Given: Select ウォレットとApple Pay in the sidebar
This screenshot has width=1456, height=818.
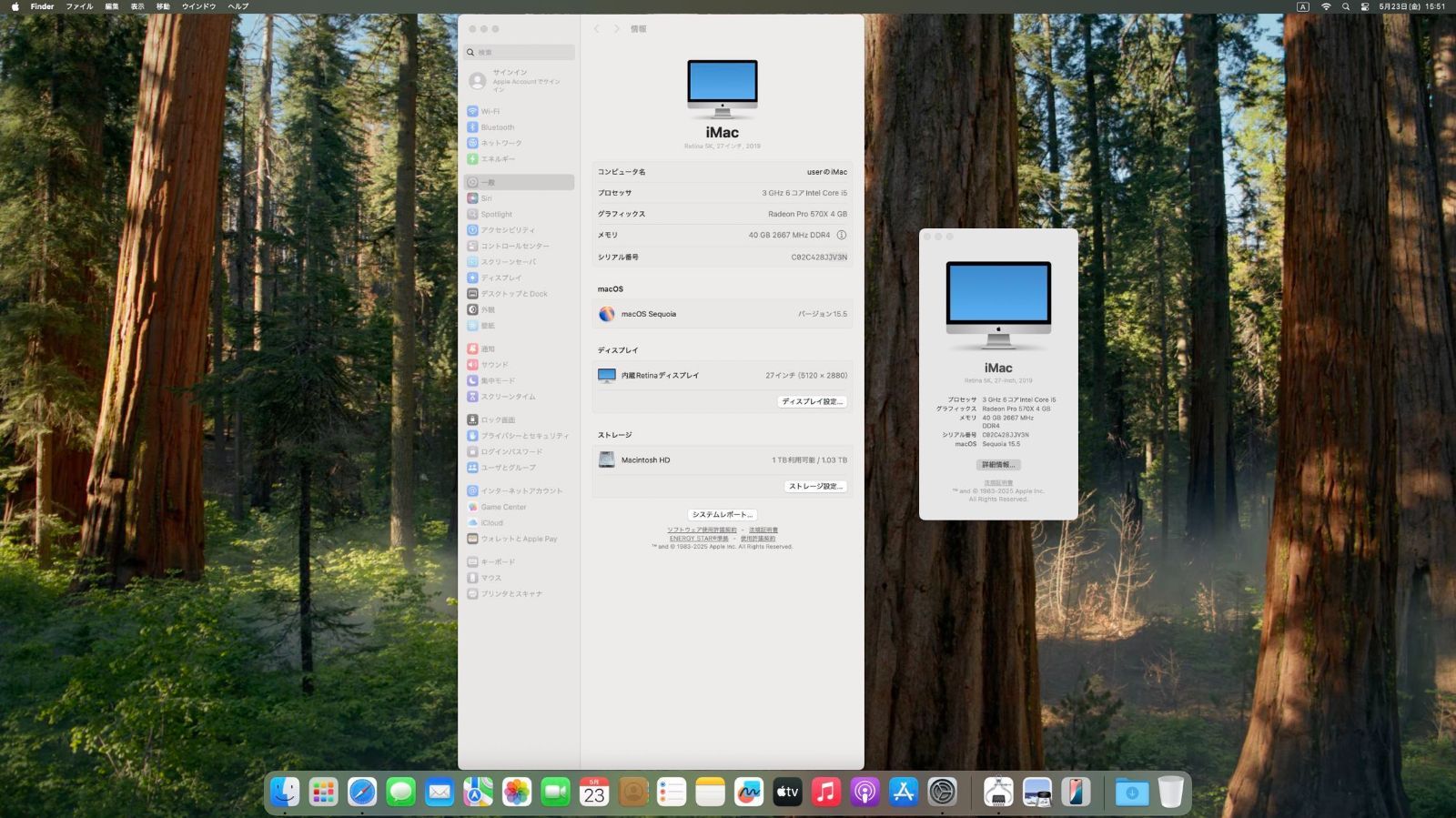Looking at the screenshot, I should pyautogui.click(x=519, y=539).
